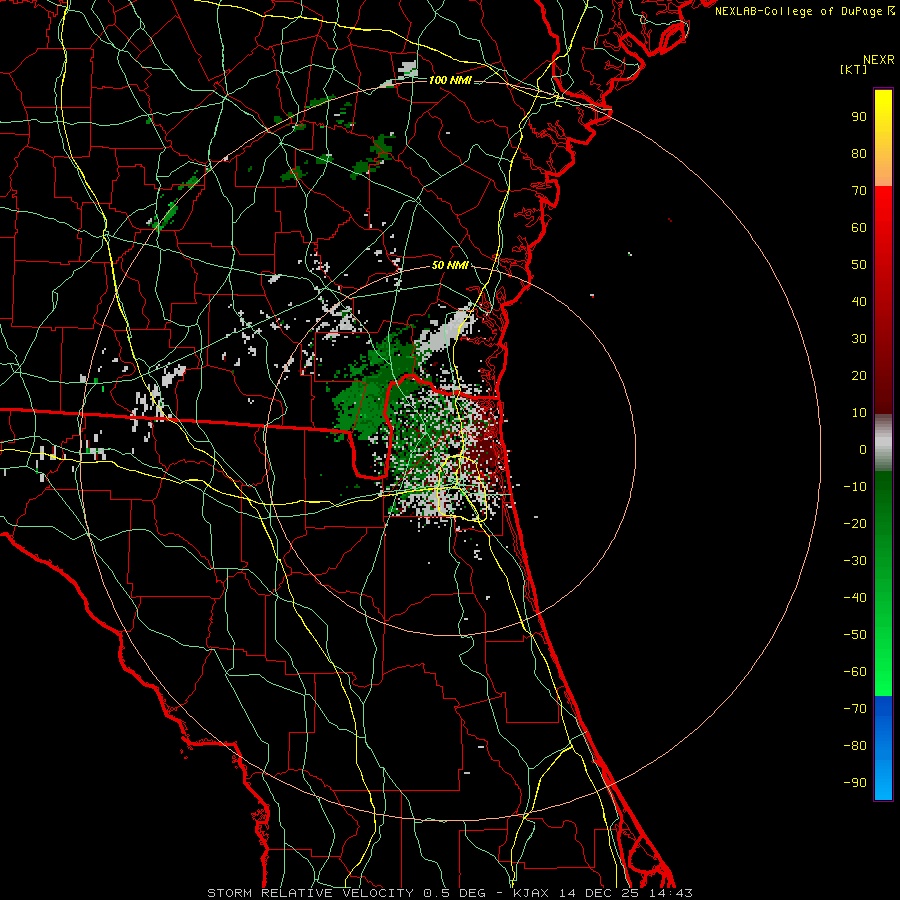Click the -80 value on velocity scale
Screen dimensions: 900x900
(x=855, y=746)
